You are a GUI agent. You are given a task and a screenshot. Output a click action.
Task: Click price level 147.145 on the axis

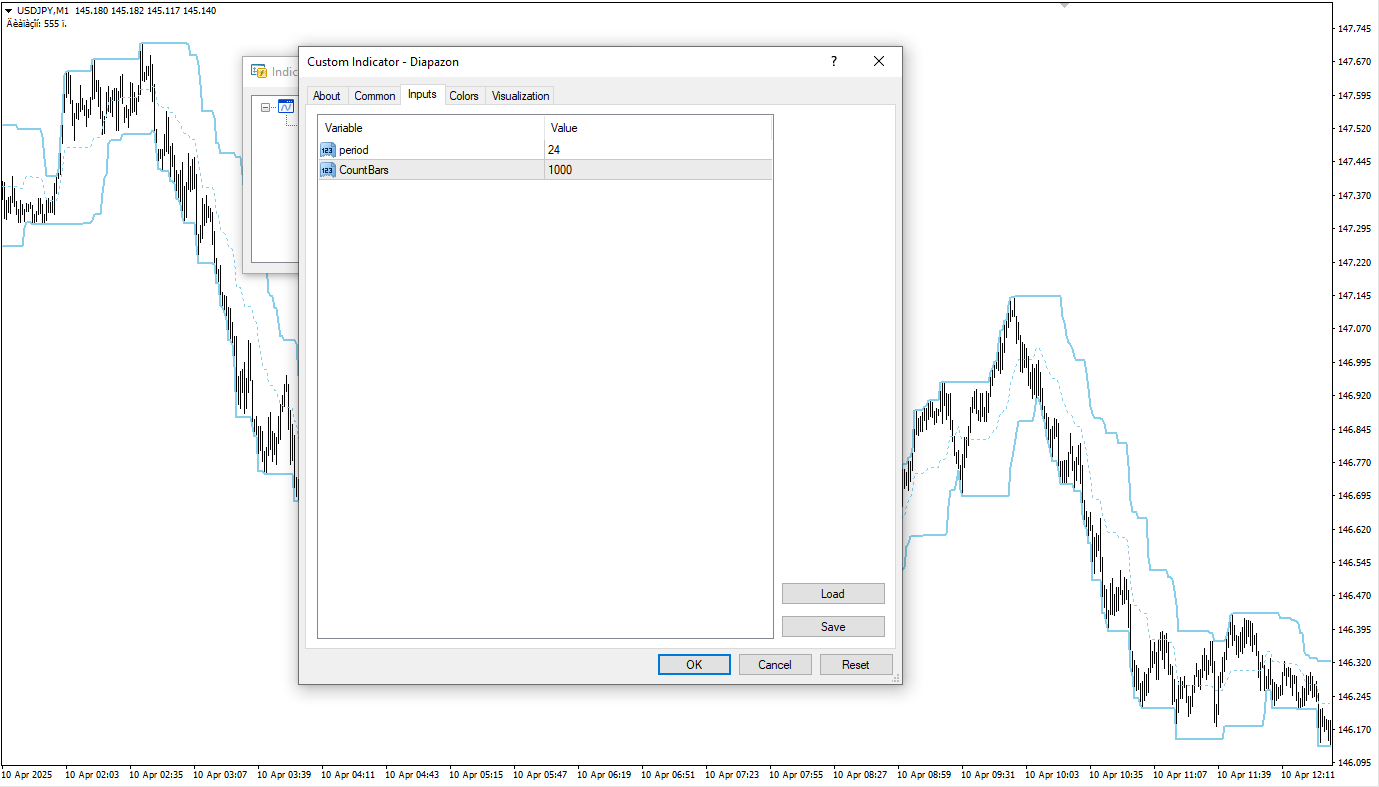[x=1353, y=296]
